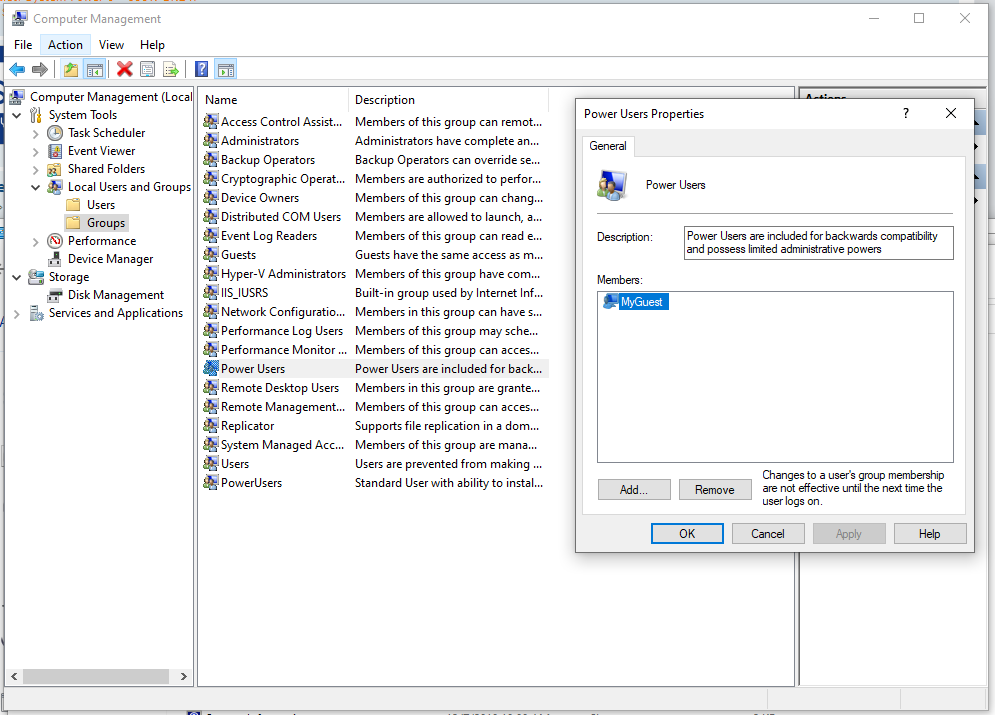
Task: Click the Up One Level toolbar icon
Action: click(x=71, y=69)
